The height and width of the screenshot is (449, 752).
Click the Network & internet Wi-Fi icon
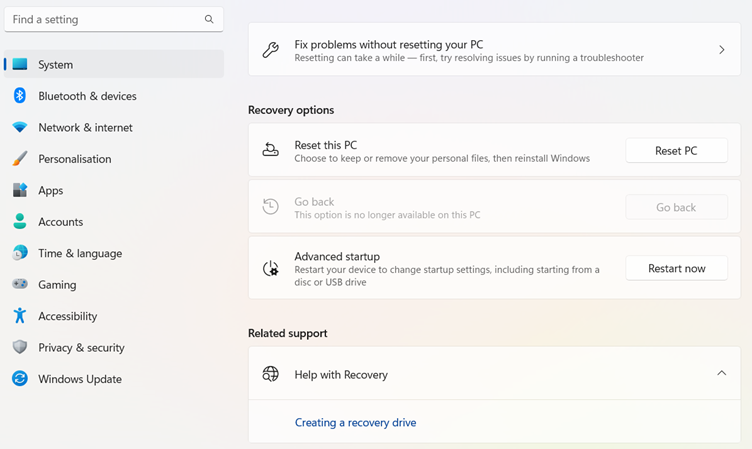pos(20,127)
